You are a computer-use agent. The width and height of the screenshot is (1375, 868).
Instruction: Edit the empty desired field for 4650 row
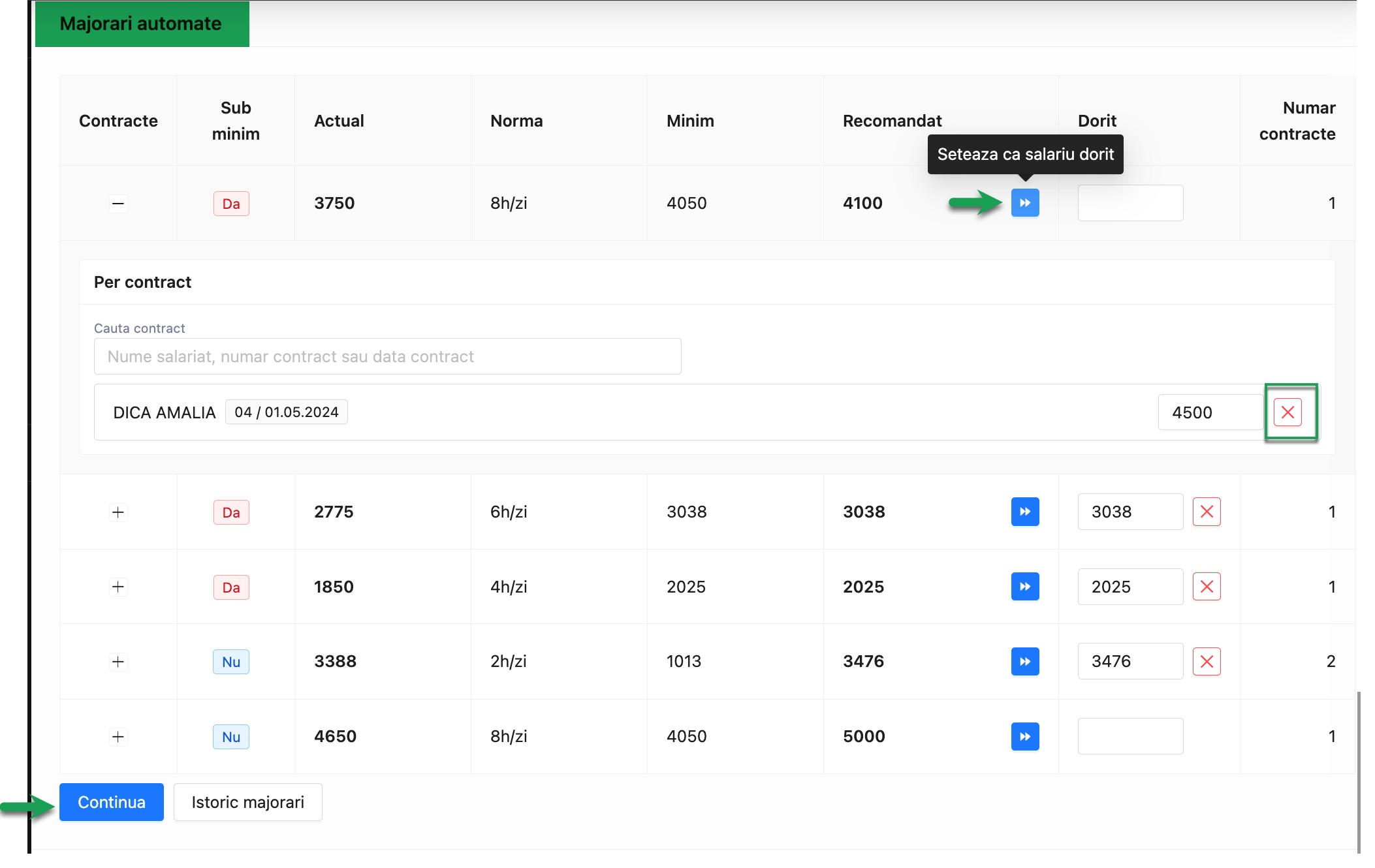(1130, 736)
